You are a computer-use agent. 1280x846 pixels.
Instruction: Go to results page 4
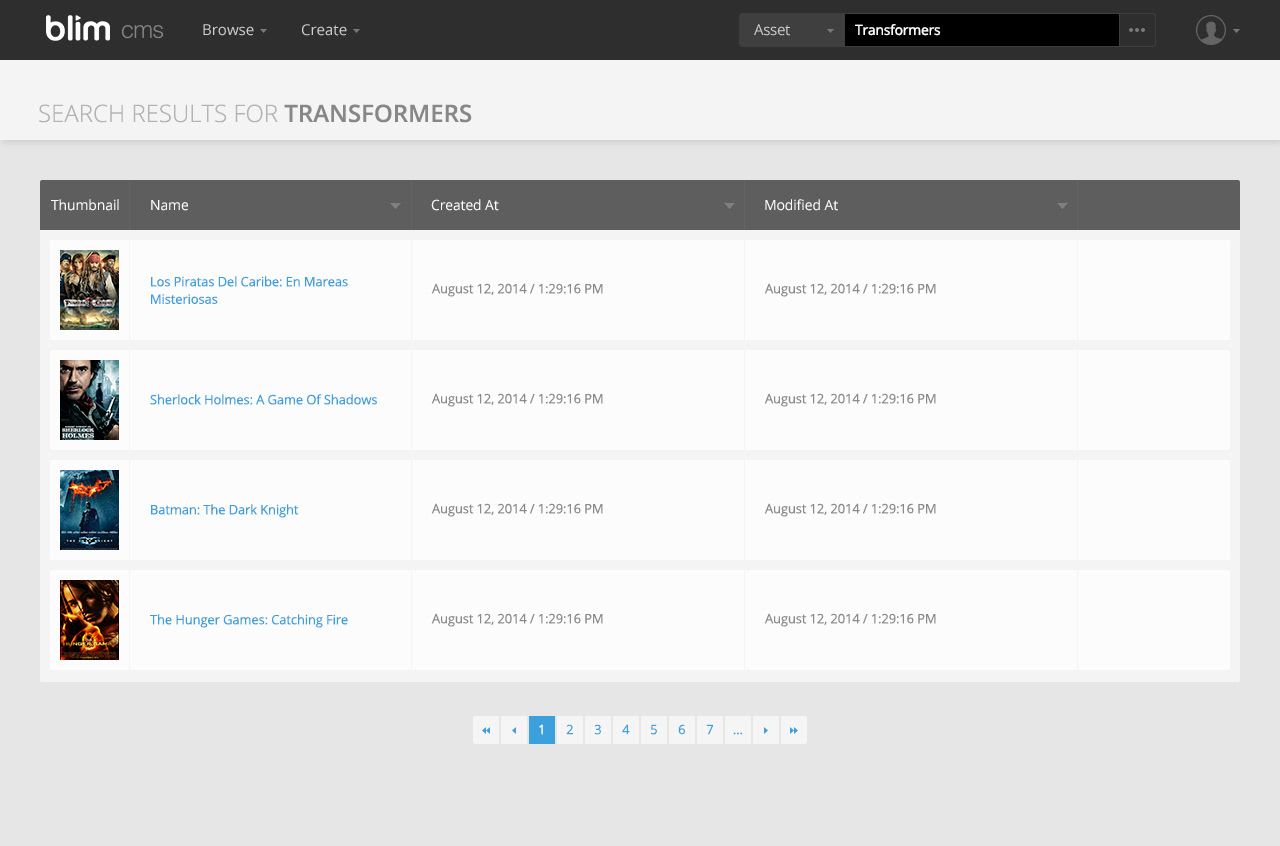pos(626,730)
